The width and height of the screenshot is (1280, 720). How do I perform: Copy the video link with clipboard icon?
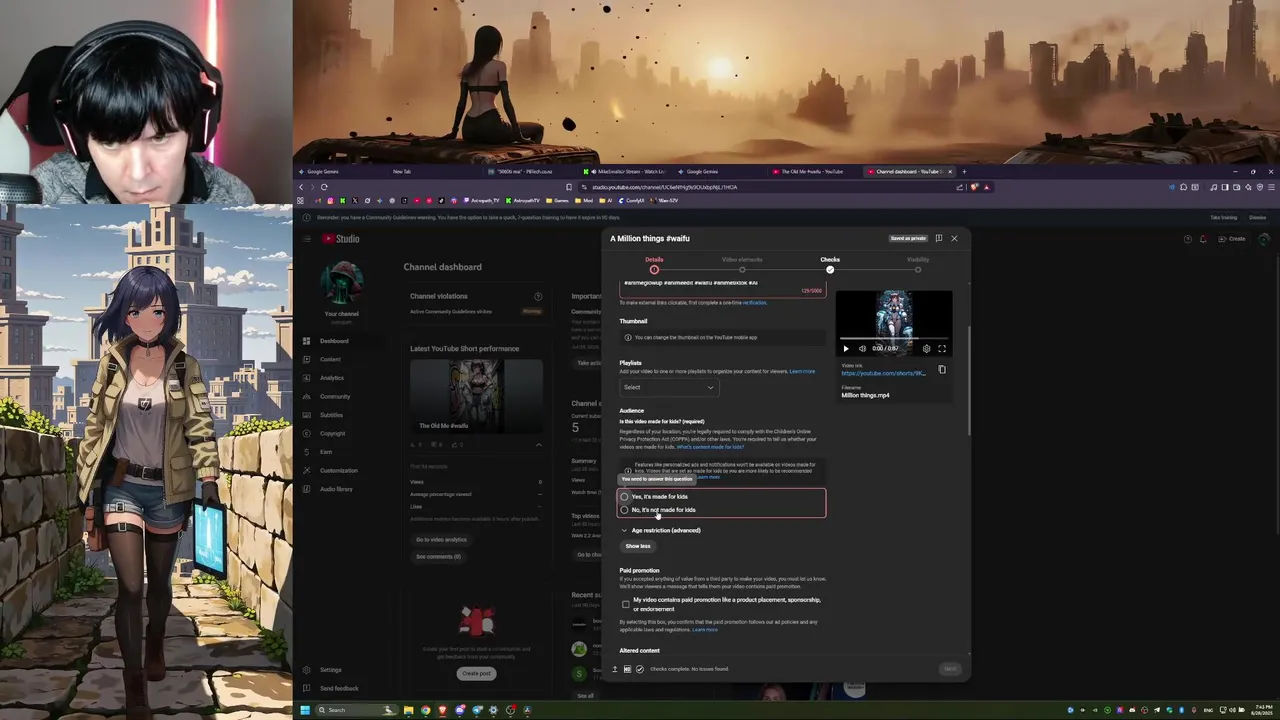[x=942, y=370]
